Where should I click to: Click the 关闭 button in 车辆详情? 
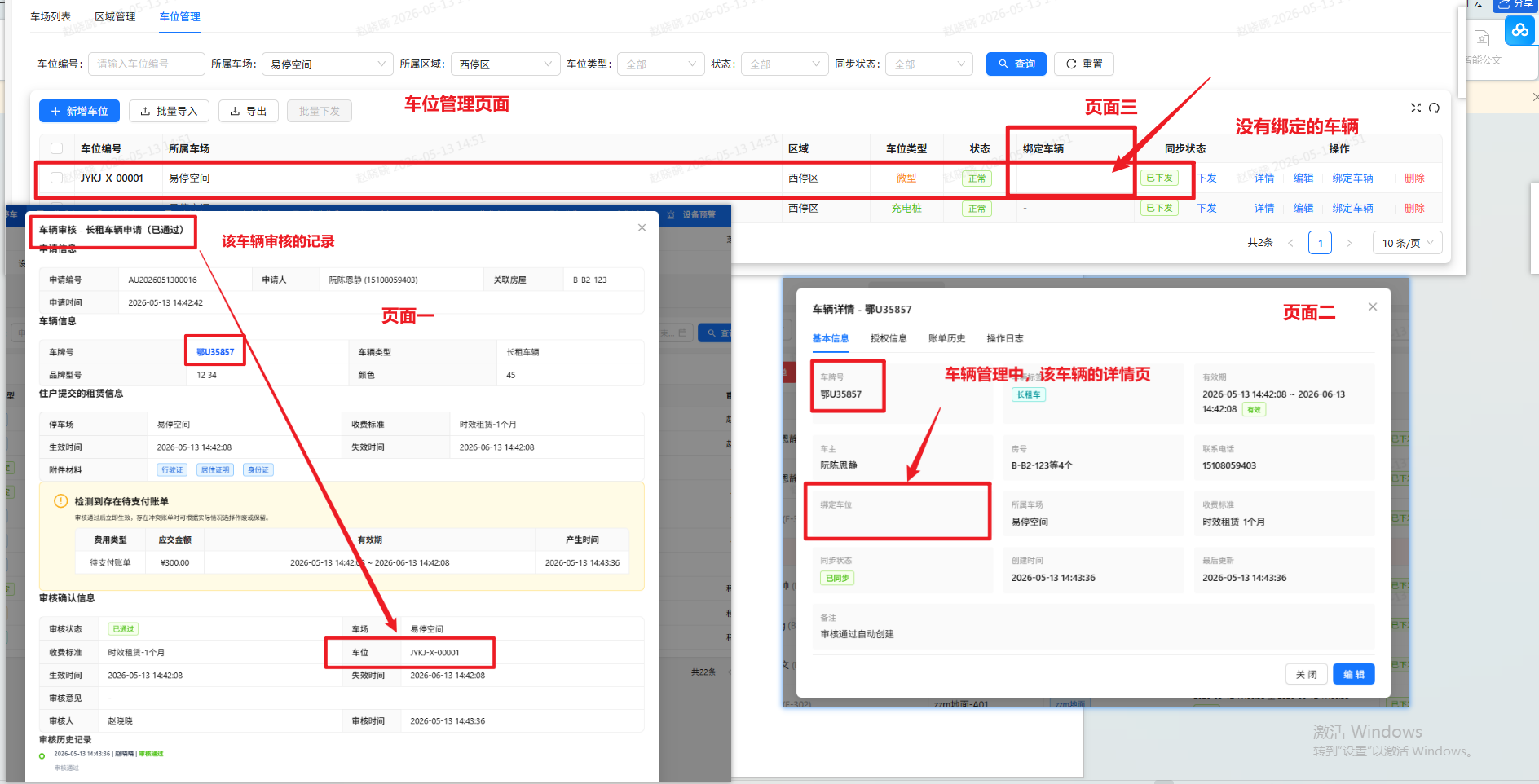click(1307, 674)
